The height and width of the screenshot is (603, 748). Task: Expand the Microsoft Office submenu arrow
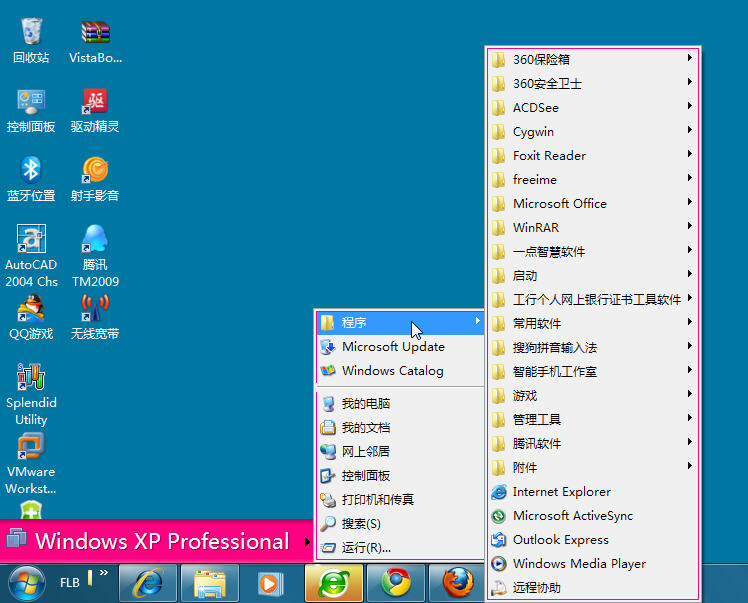690,202
